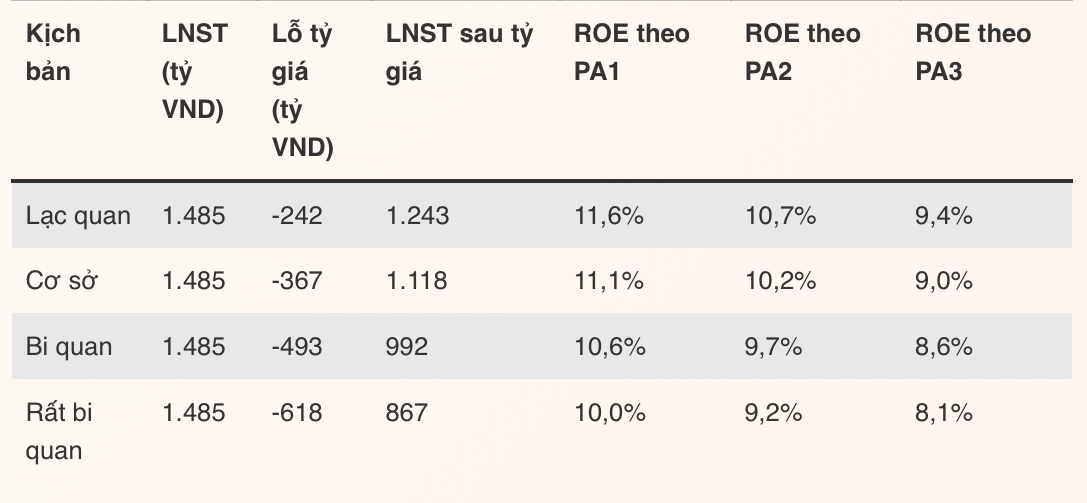This screenshot has width=1087, height=503.
Task: Select the 992 profit cell
Action: coord(407,346)
